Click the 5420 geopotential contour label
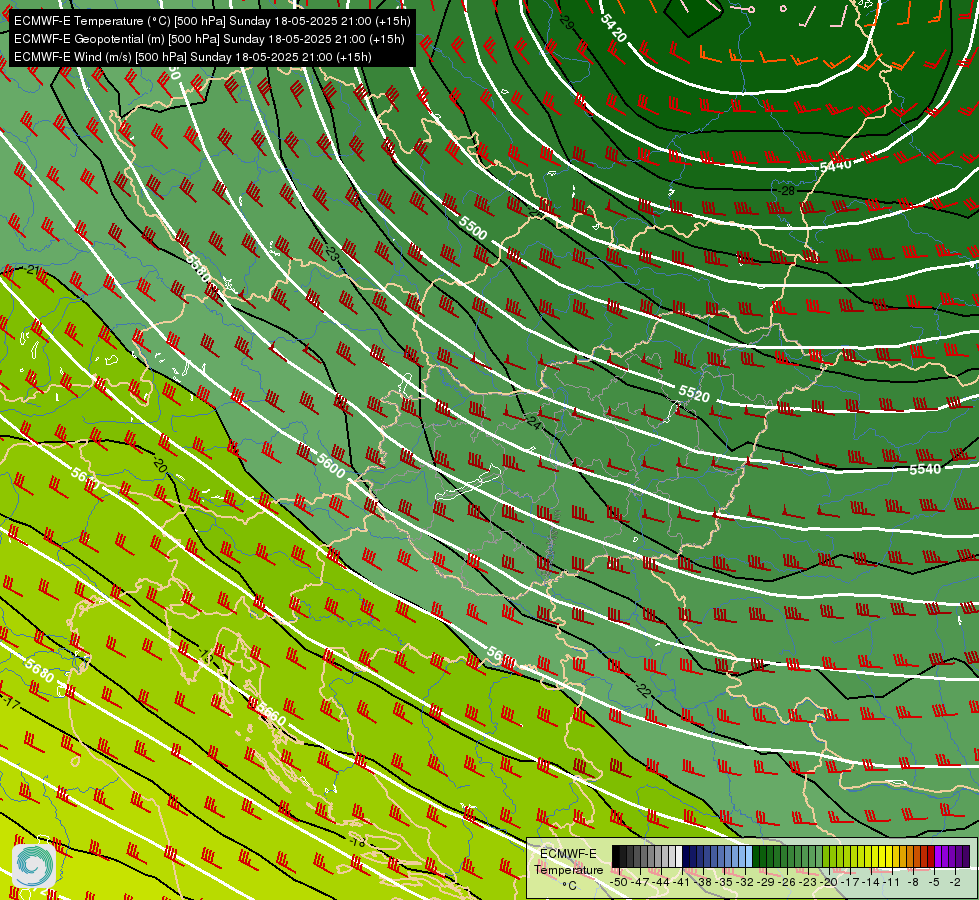This screenshot has width=979, height=900. tap(613, 28)
